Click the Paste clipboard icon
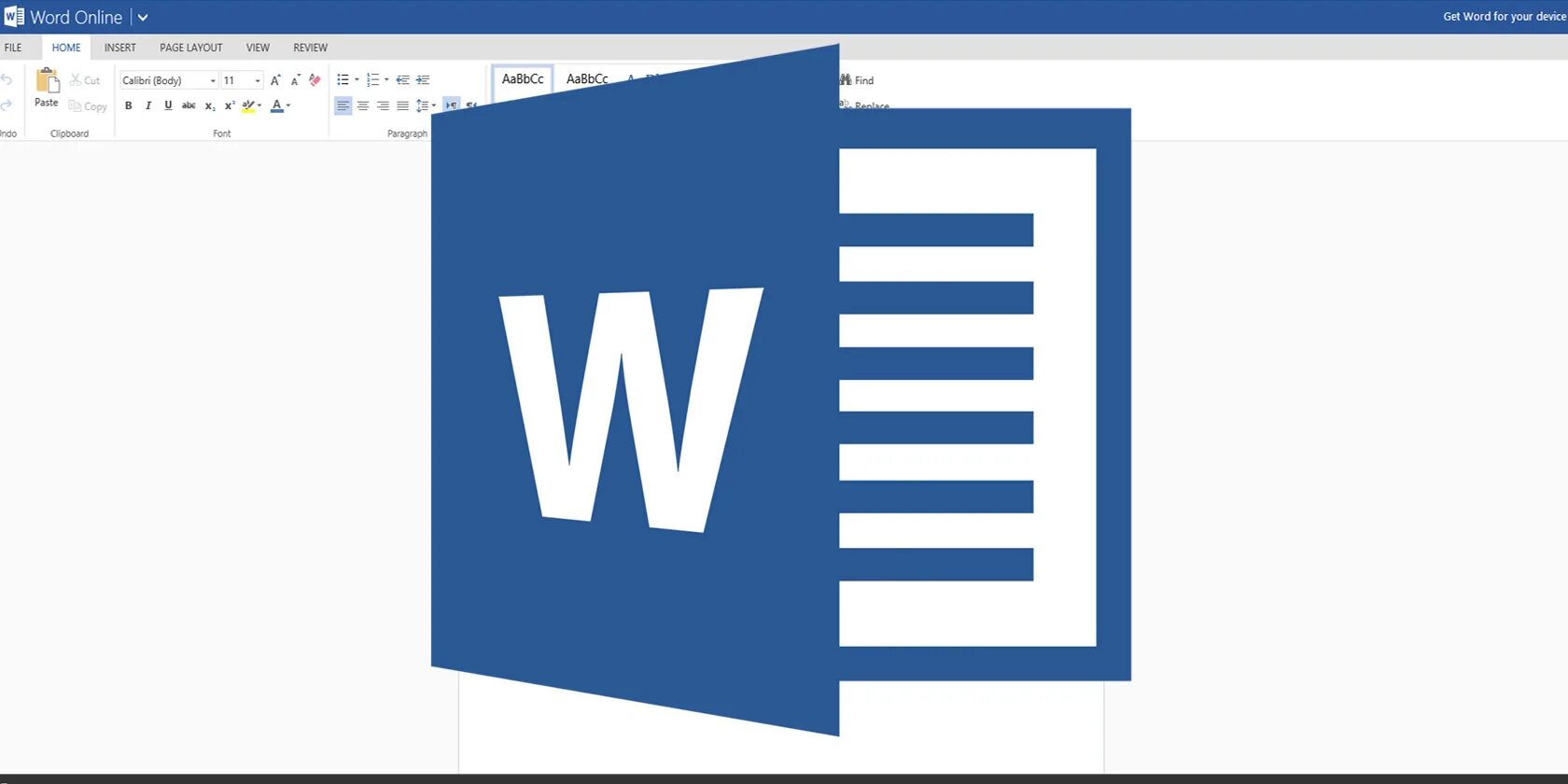The image size is (1568, 784). pyautogui.click(x=47, y=80)
